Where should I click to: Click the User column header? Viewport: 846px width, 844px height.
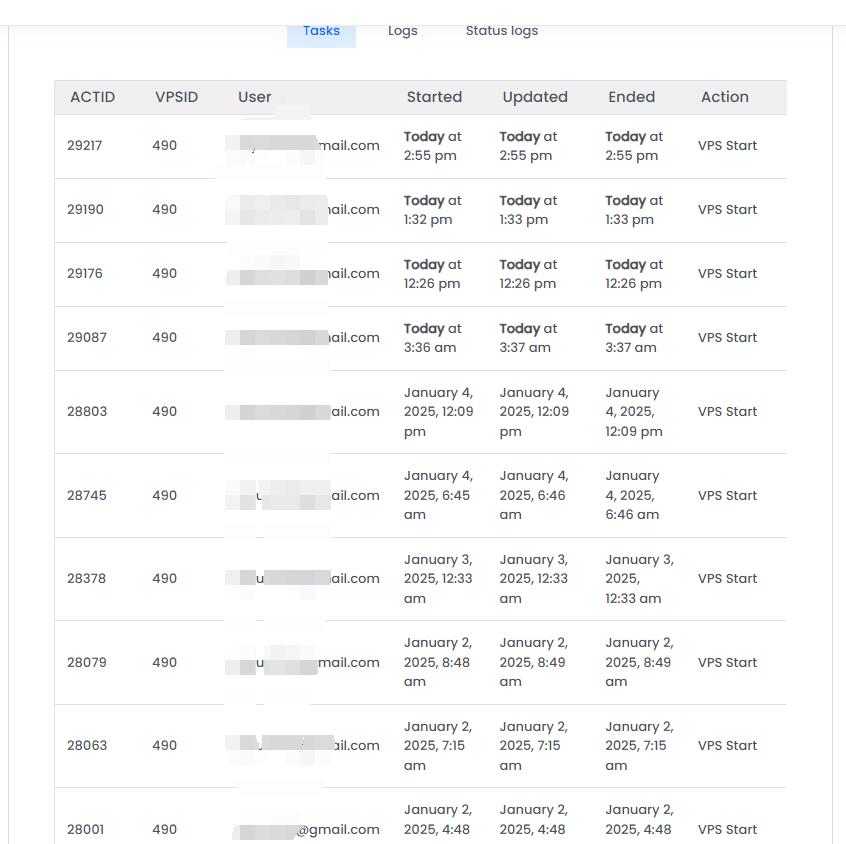point(255,97)
